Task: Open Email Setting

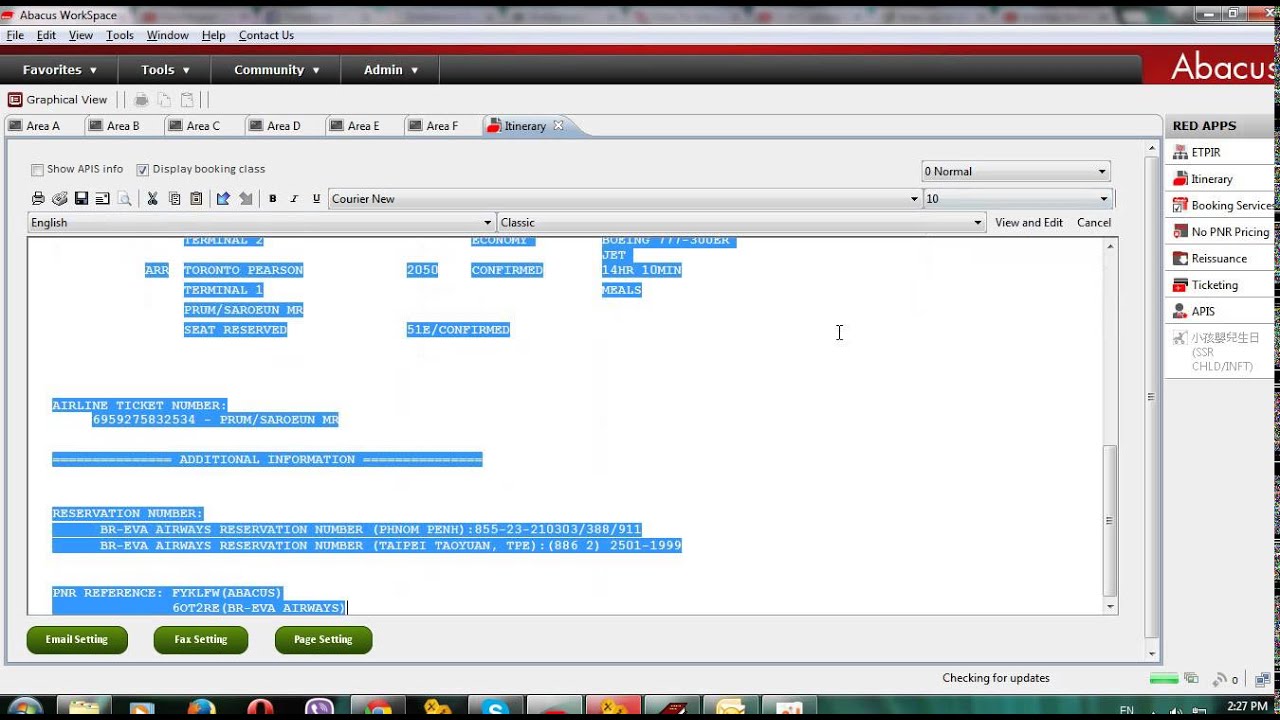Action: click(x=77, y=640)
